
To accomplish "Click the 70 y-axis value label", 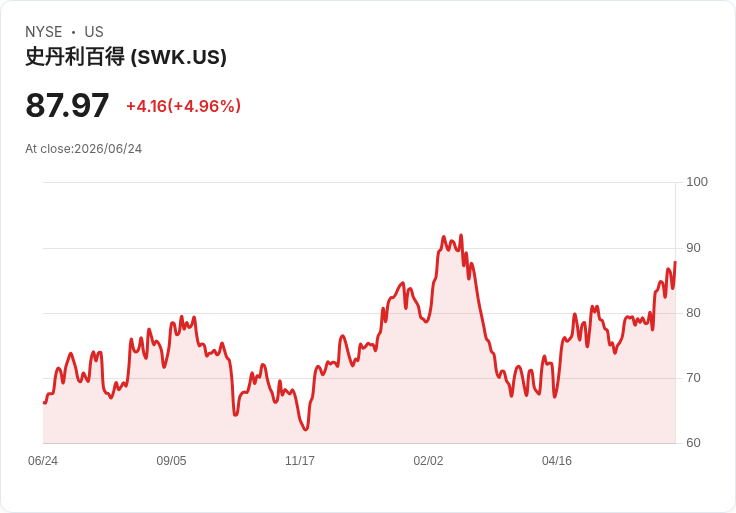I will coord(693,378).
